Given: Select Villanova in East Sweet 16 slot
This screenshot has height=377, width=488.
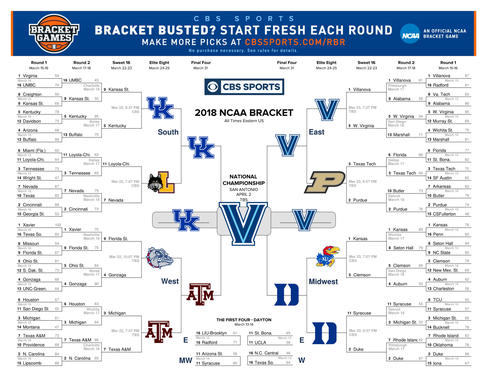Looking at the screenshot, I should coord(359,89).
